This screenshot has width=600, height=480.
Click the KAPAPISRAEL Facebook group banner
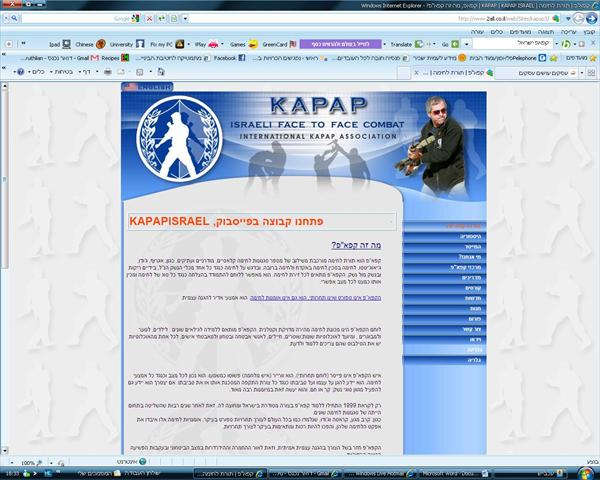(x=262, y=221)
